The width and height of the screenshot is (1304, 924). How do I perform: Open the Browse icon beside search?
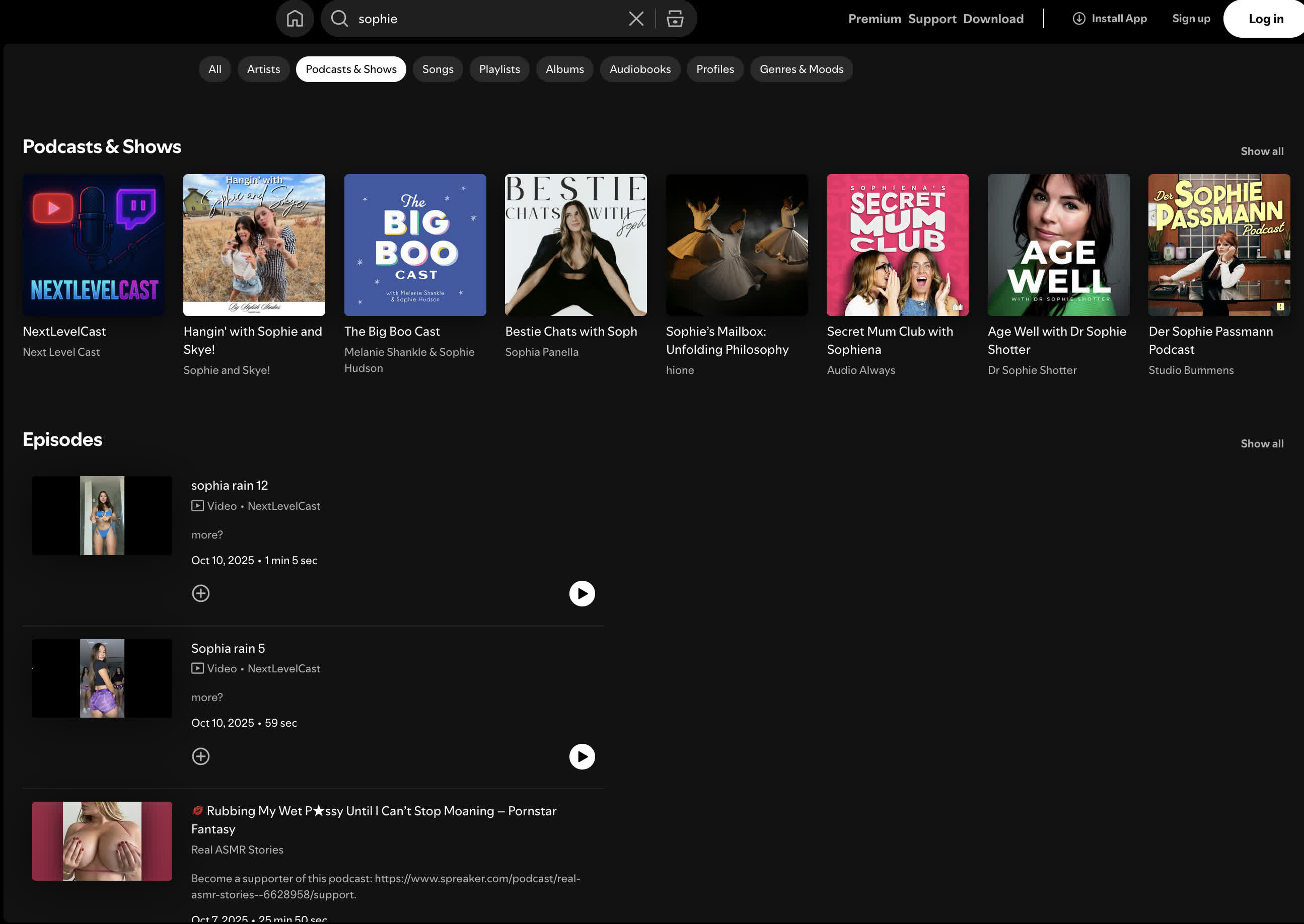tap(675, 19)
